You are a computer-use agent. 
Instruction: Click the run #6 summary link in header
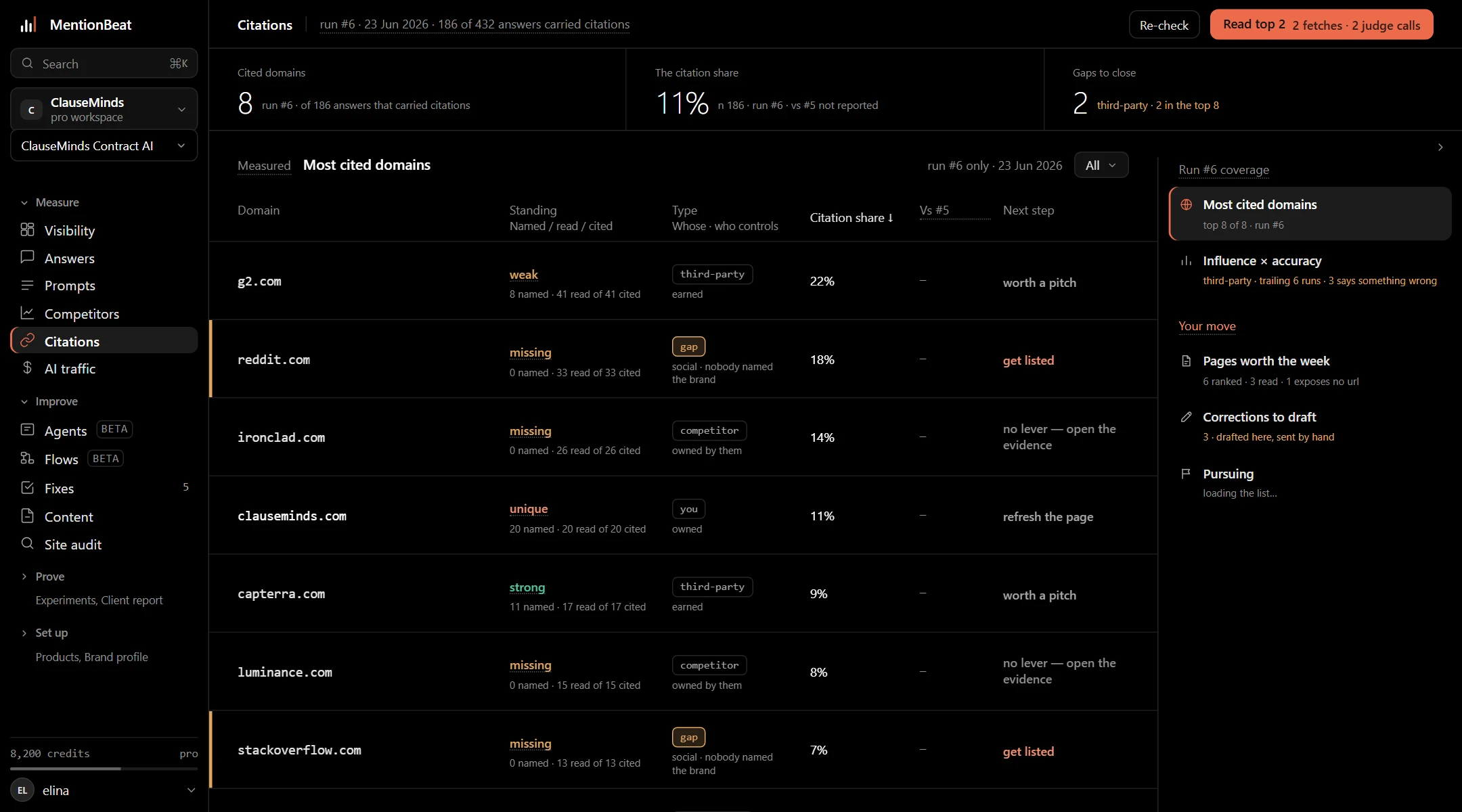[474, 24]
